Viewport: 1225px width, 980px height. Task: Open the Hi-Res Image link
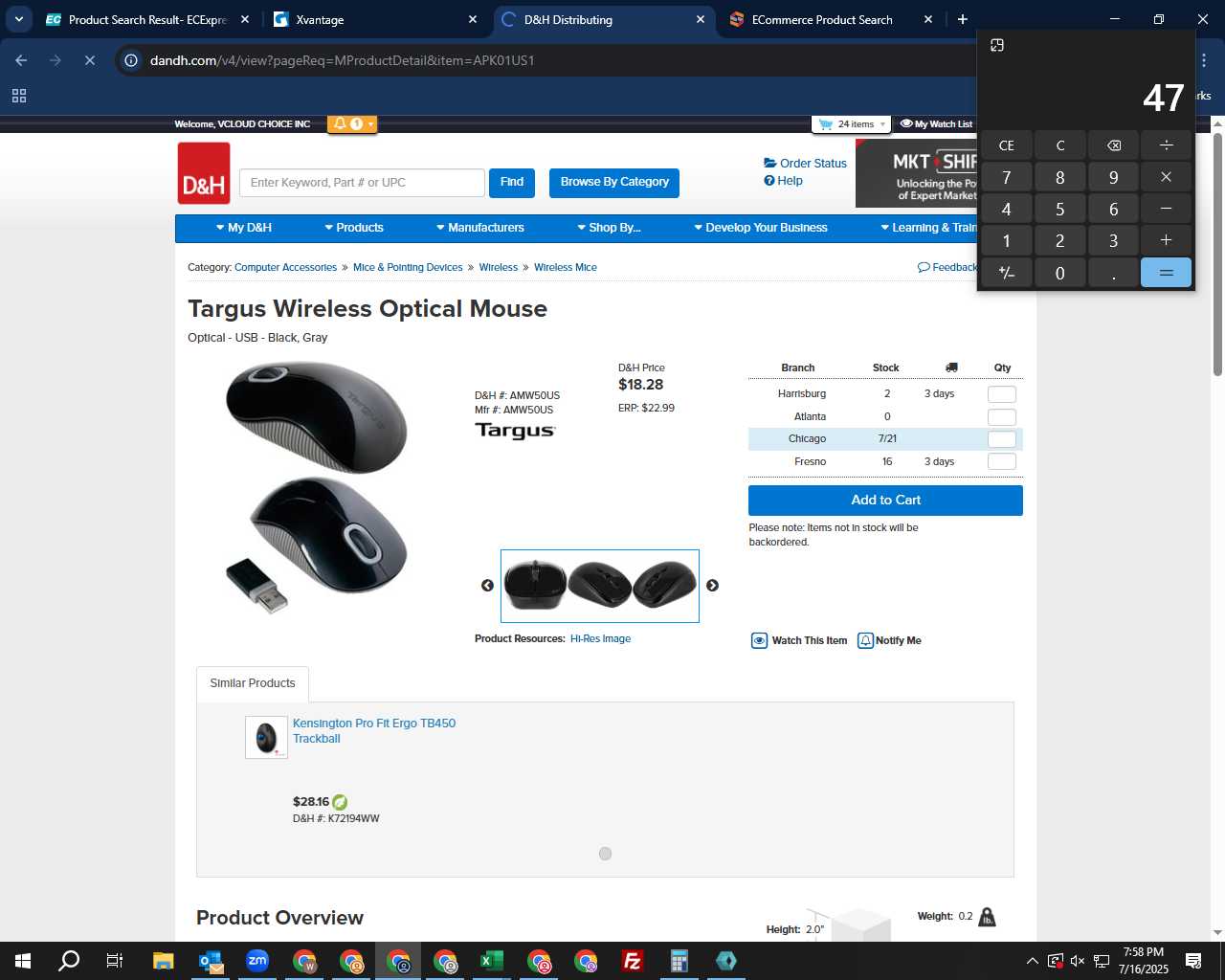(600, 639)
